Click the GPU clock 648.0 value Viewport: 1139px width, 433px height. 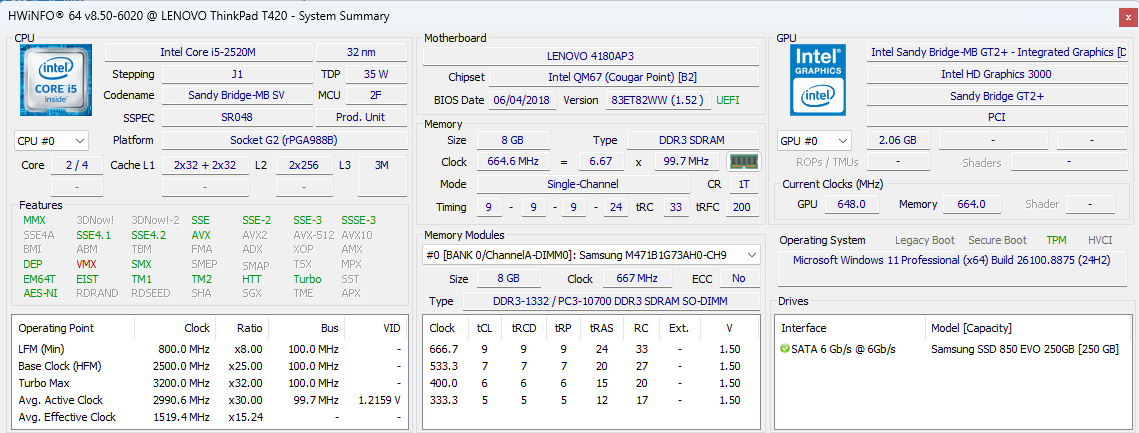click(x=851, y=204)
